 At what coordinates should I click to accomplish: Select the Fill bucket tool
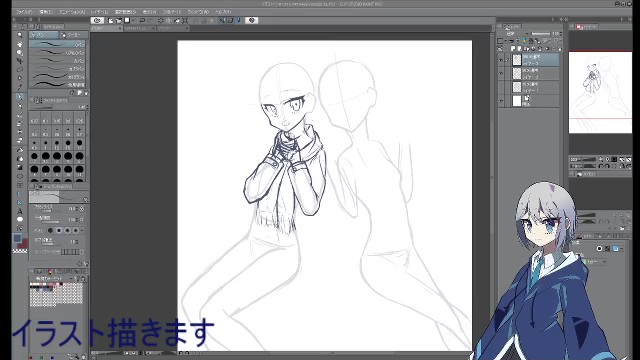[x=20, y=159]
